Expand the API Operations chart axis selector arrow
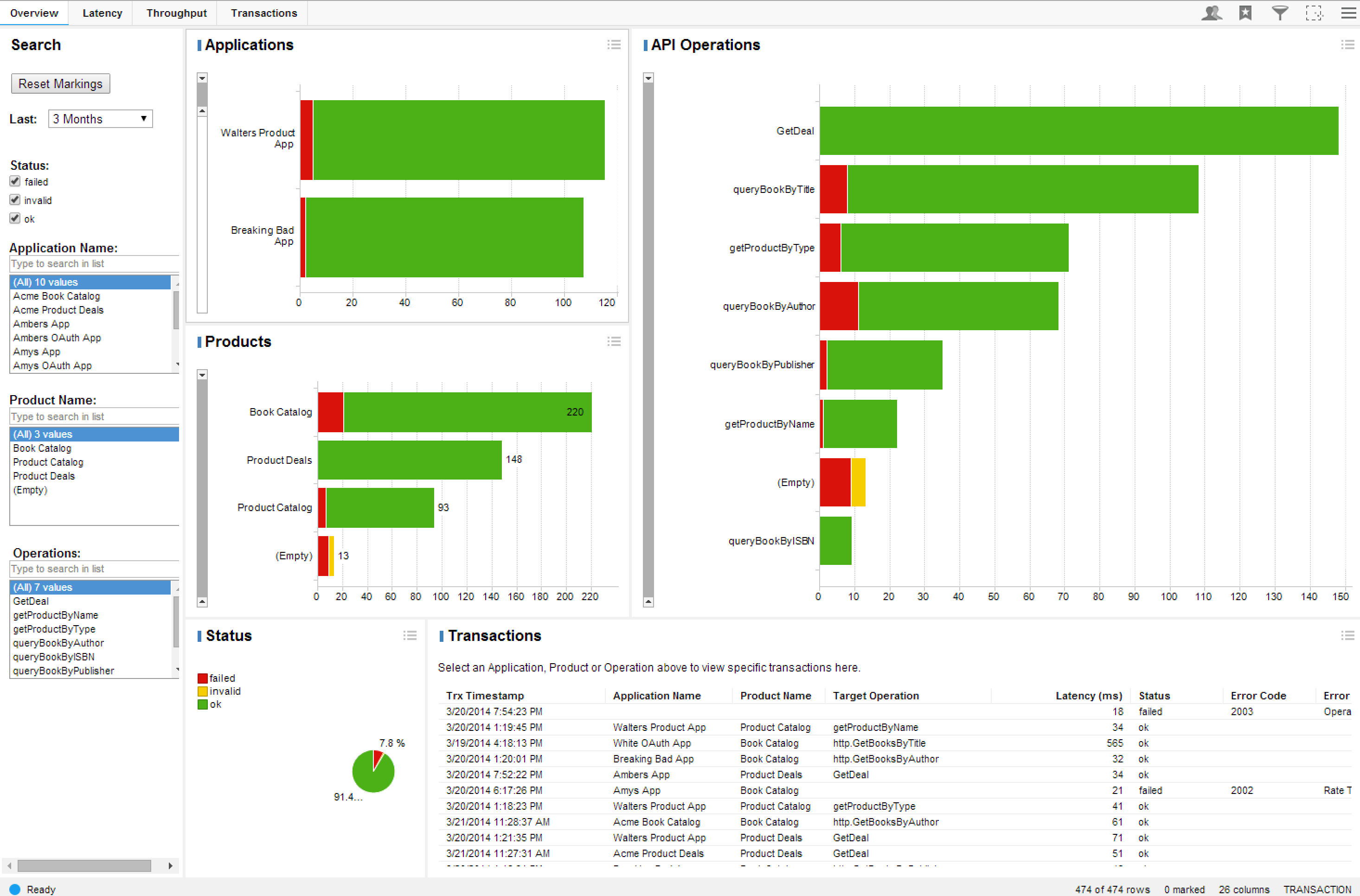 (648, 78)
